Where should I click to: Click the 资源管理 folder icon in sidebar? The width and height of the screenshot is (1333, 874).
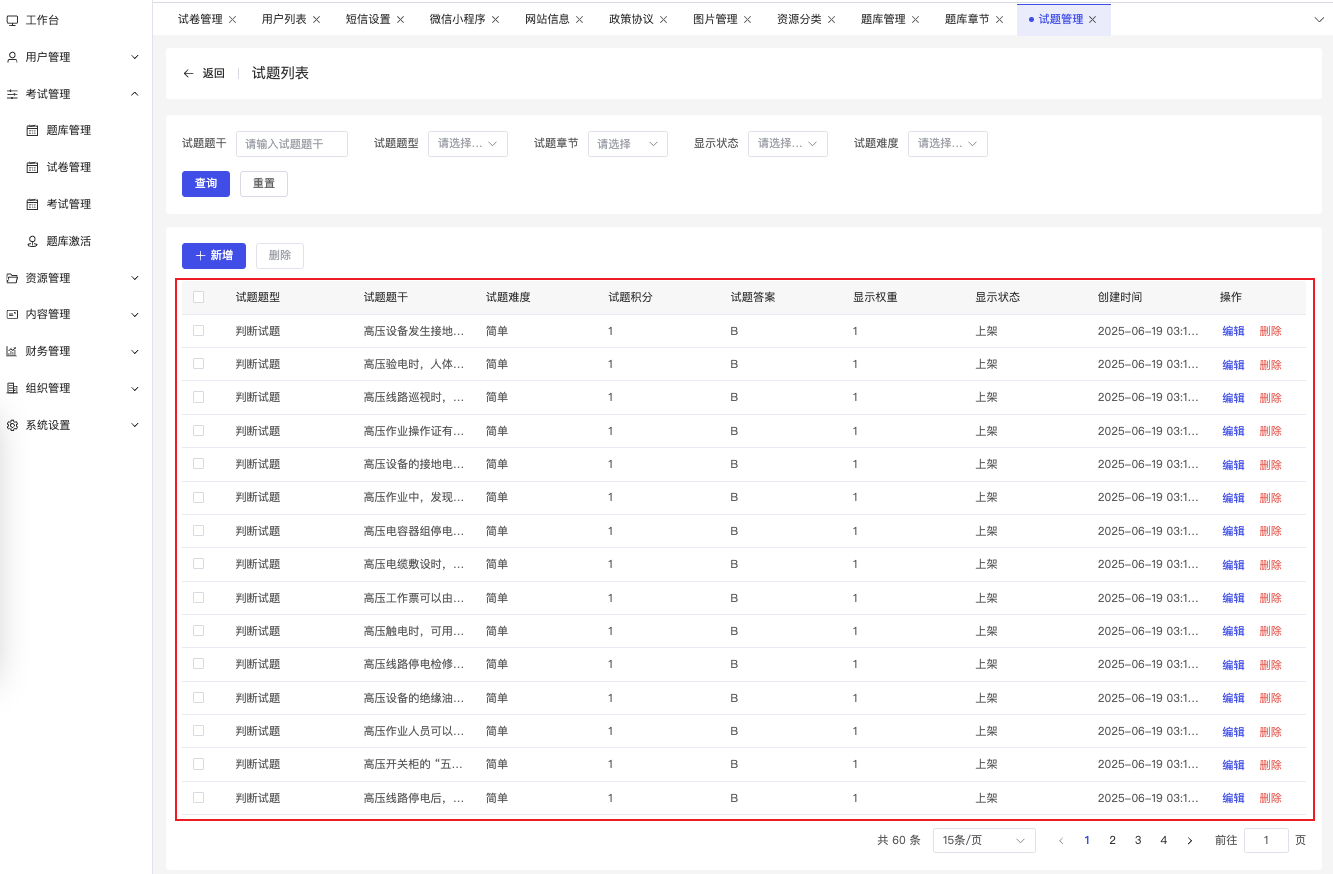(12, 277)
